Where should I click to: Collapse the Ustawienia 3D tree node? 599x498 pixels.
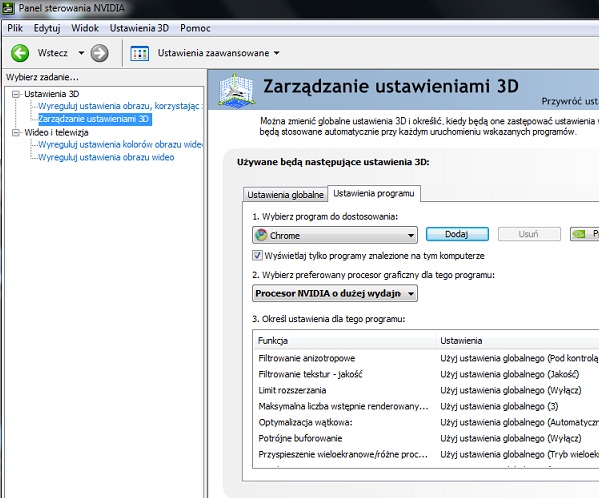pos(16,94)
